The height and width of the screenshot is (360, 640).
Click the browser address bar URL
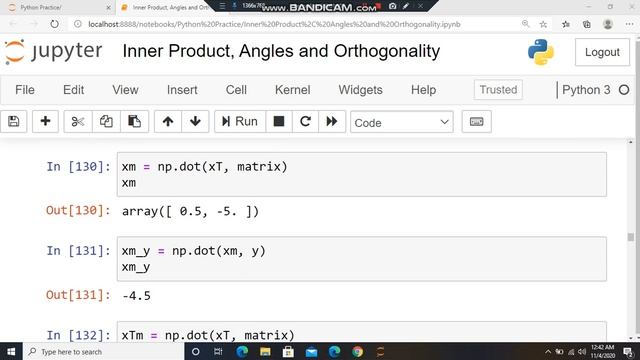[x=274, y=24]
